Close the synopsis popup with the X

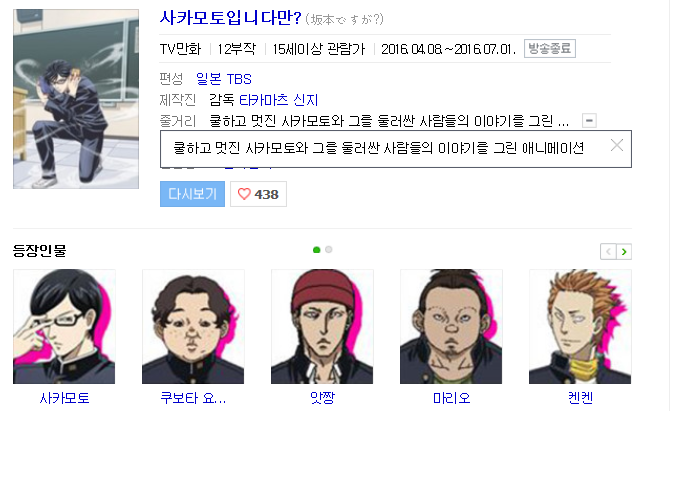click(617, 145)
